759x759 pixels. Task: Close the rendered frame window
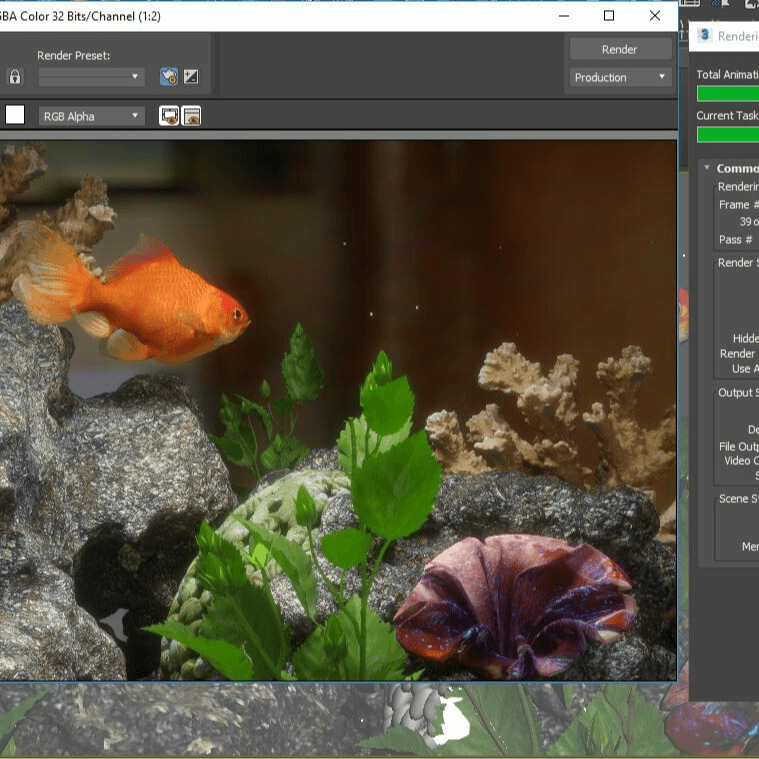[655, 16]
